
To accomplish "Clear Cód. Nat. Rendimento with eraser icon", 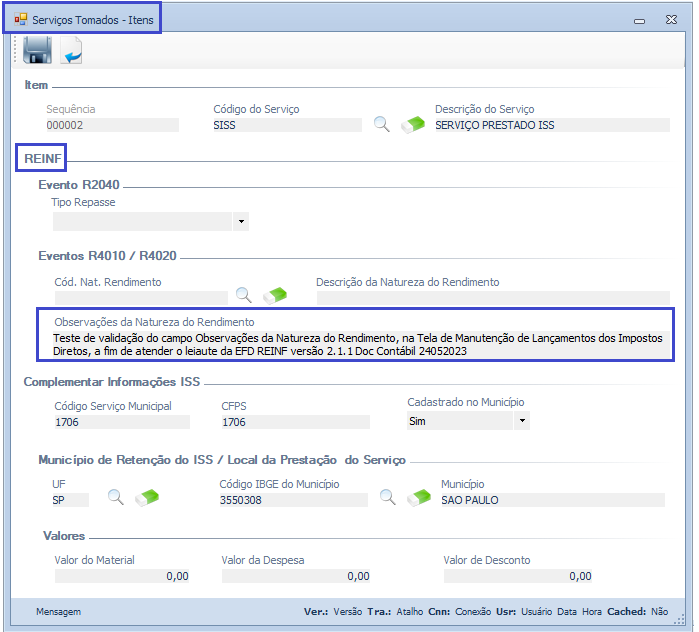I will point(275,295).
